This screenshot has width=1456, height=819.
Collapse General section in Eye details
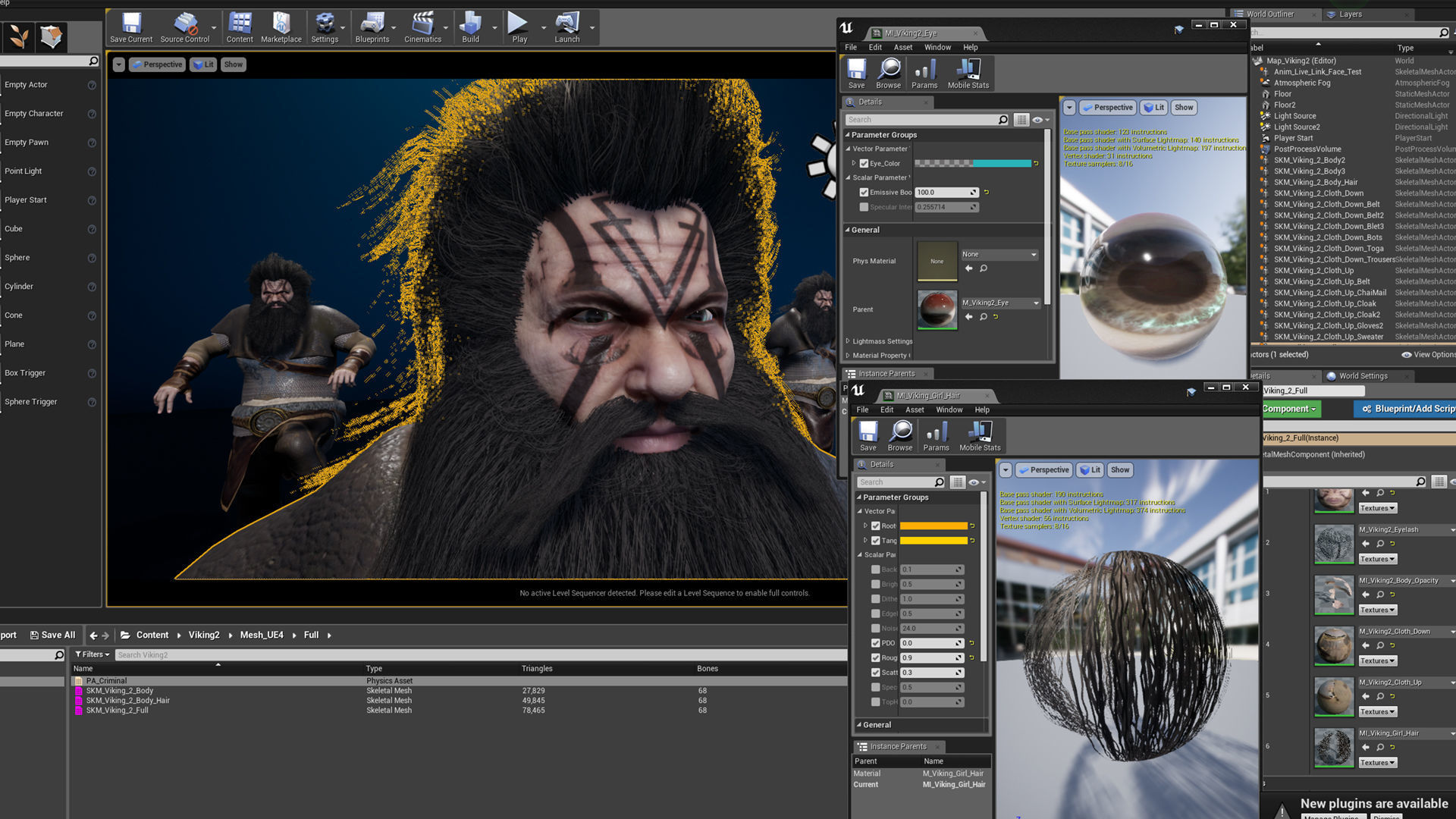pos(848,230)
